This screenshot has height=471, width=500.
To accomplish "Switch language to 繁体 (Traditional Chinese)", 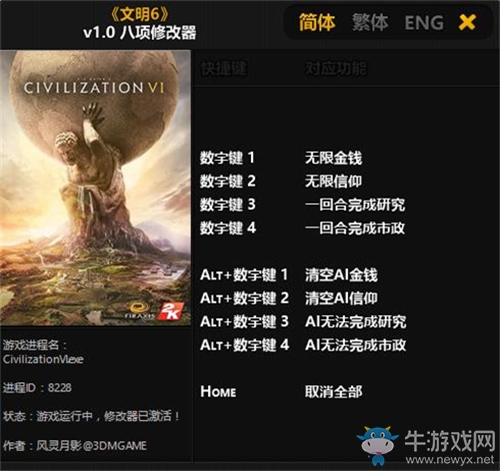I will coord(370,23).
